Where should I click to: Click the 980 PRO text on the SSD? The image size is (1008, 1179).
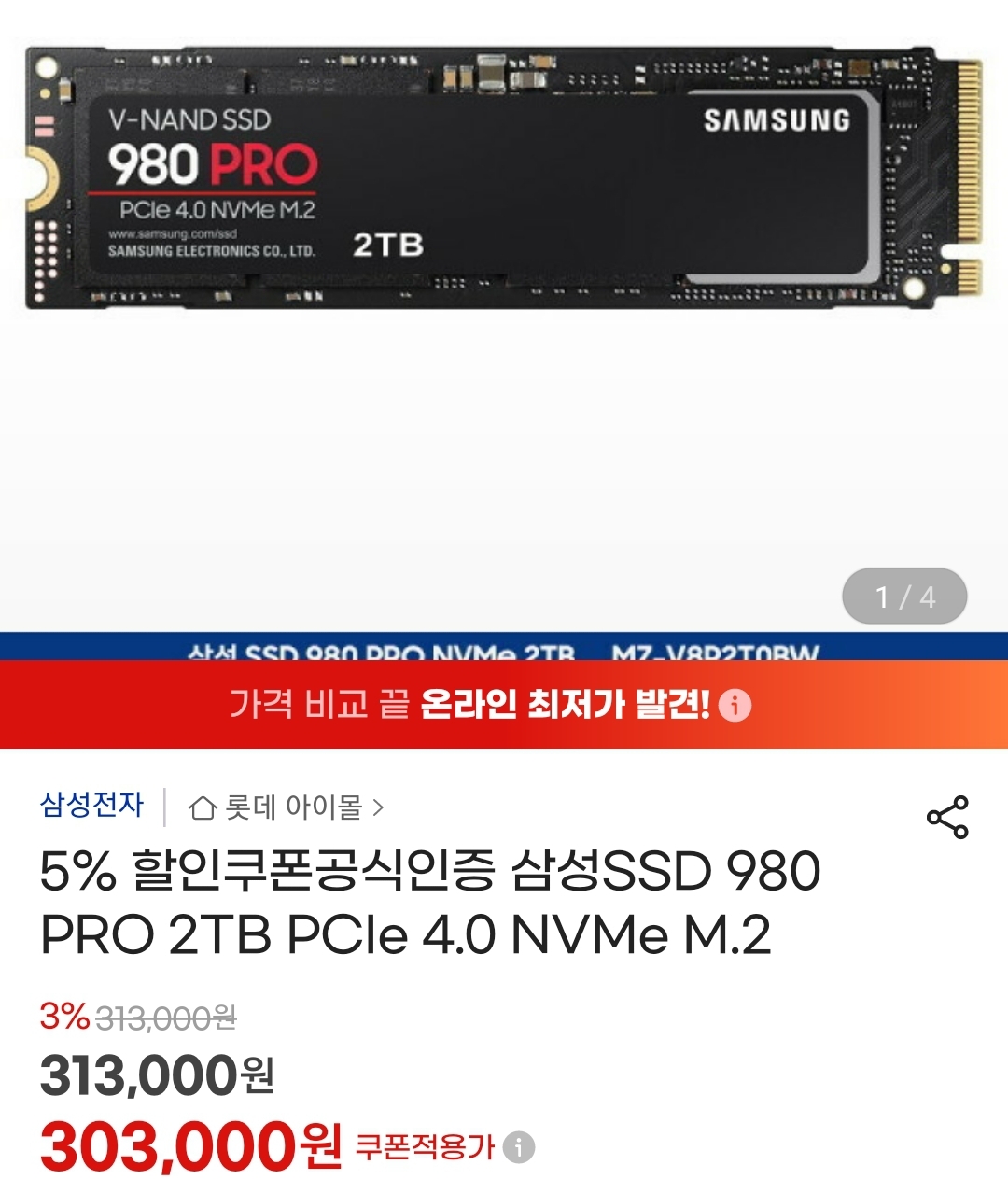[x=213, y=164]
